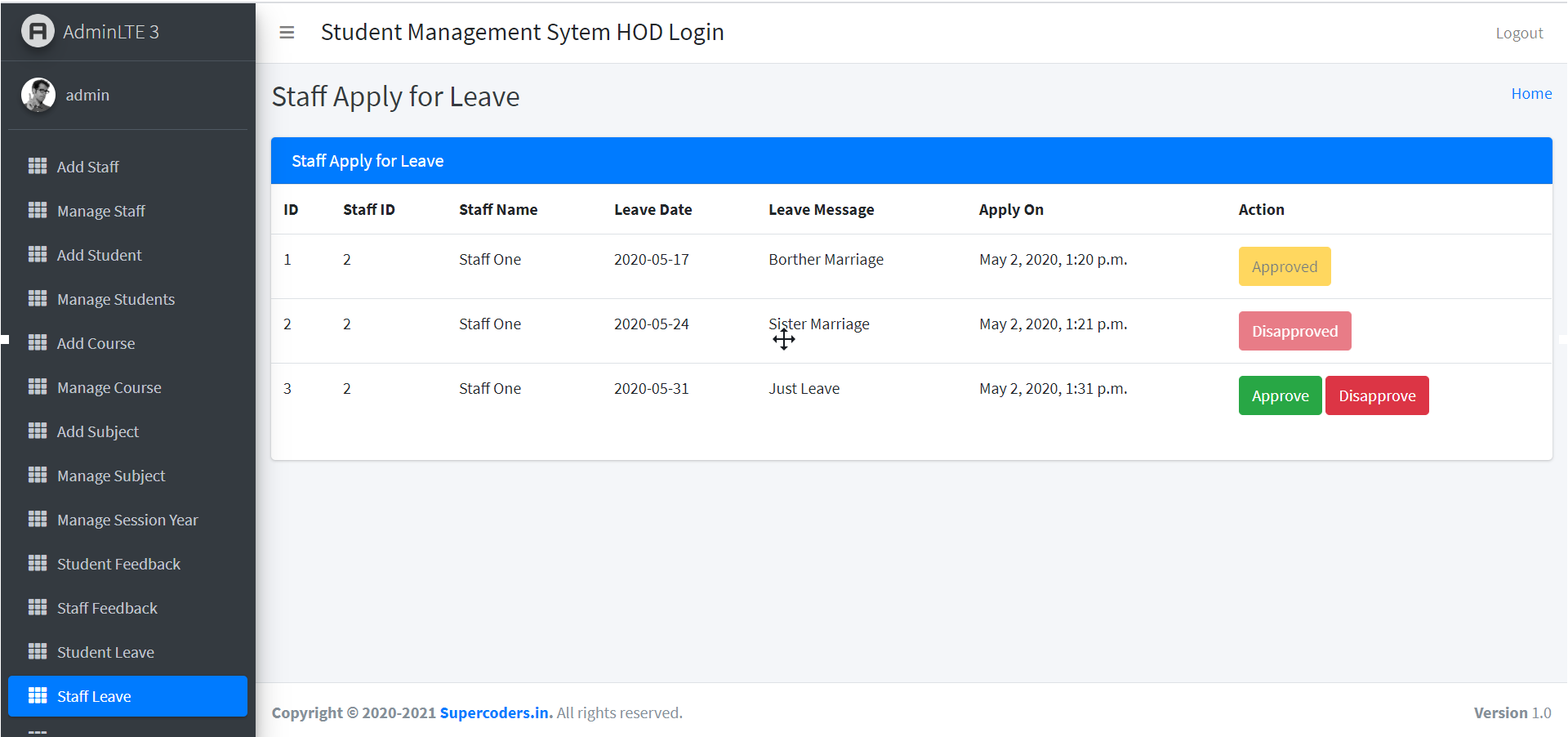Click the grid icon beside Manage Subject
The width and height of the screenshot is (1568, 737).
(x=38, y=476)
